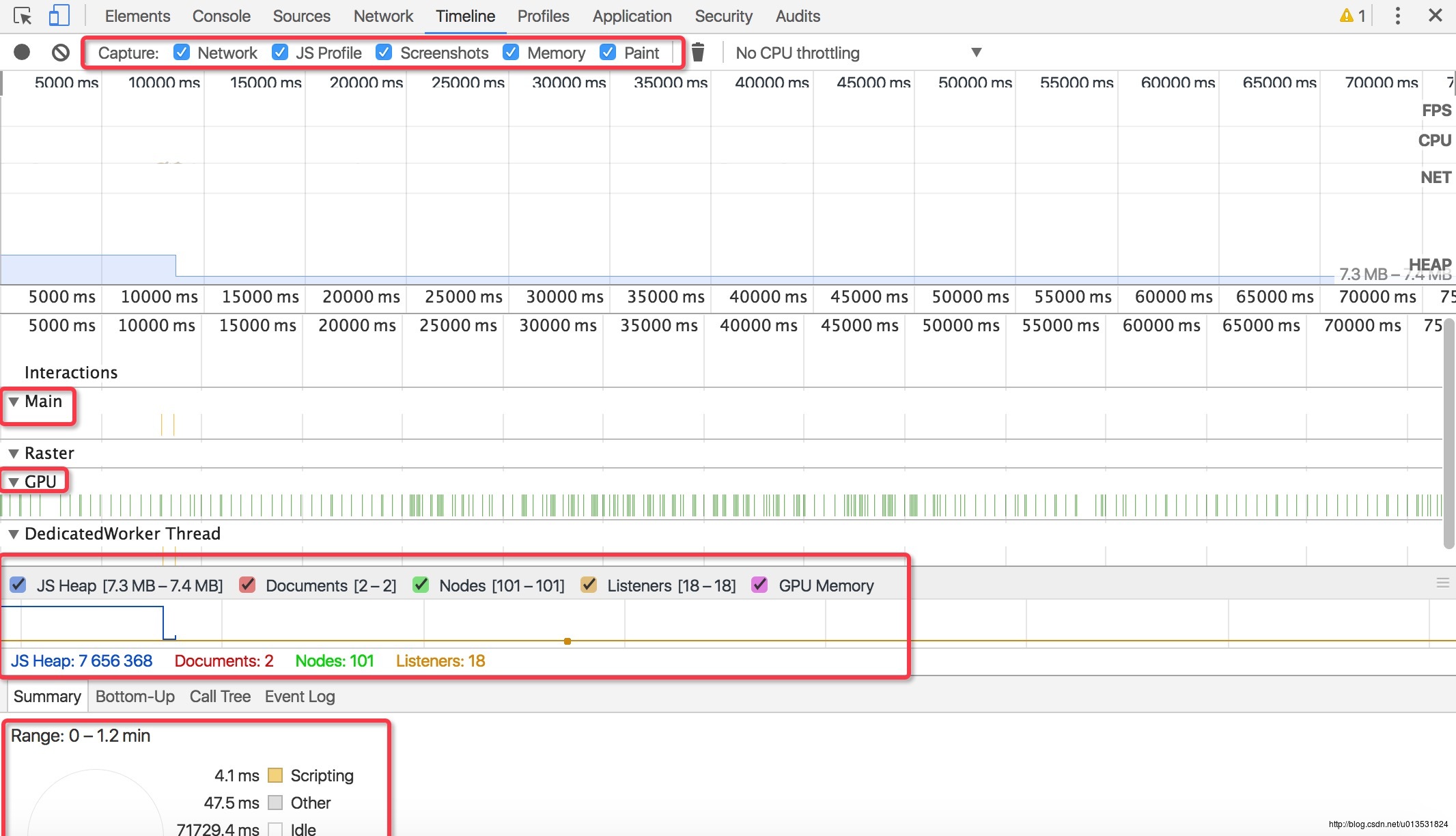Open the memory counters menu icon

point(1443,583)
